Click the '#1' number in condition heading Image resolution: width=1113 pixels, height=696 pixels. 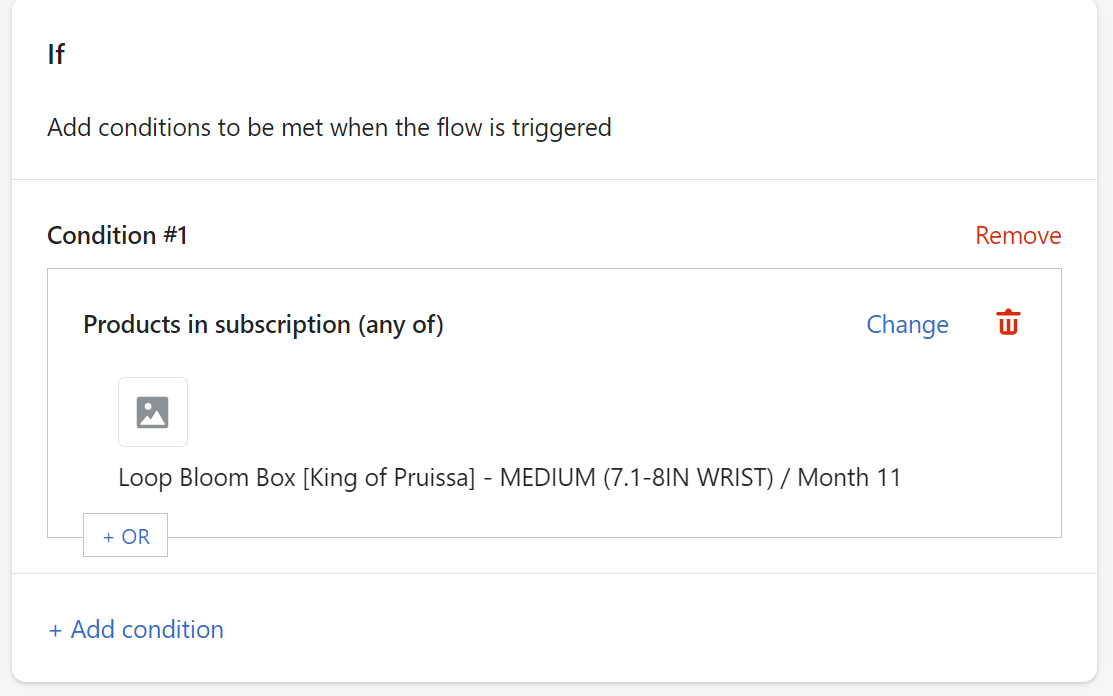pos(174,236)
